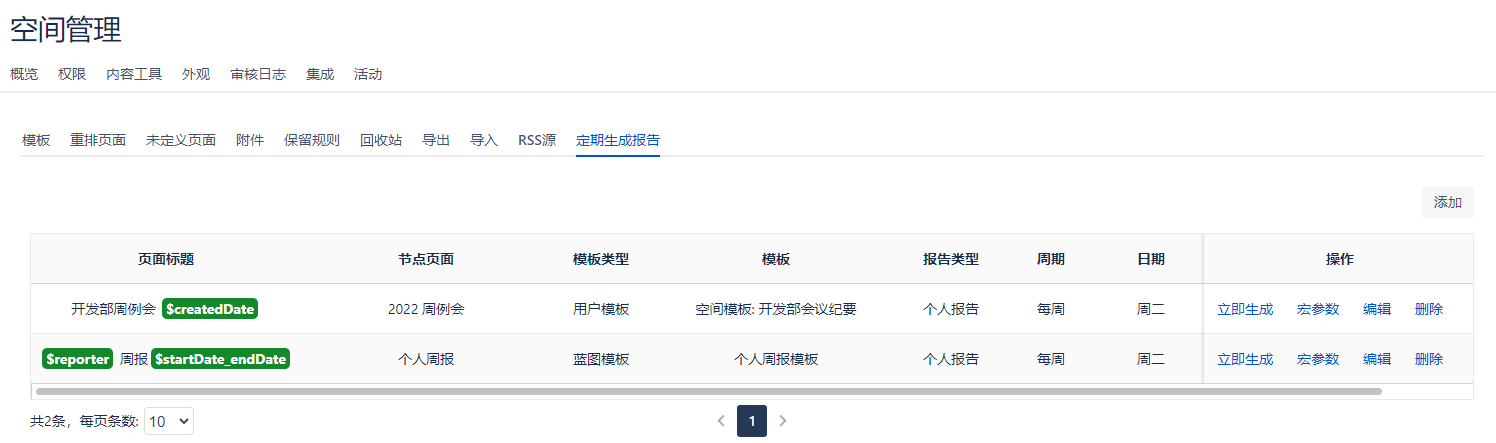Screen dimensions: 1496x443
Task: Edit the 开发部周例会 report entry
Action: [x=1377, y=309]
